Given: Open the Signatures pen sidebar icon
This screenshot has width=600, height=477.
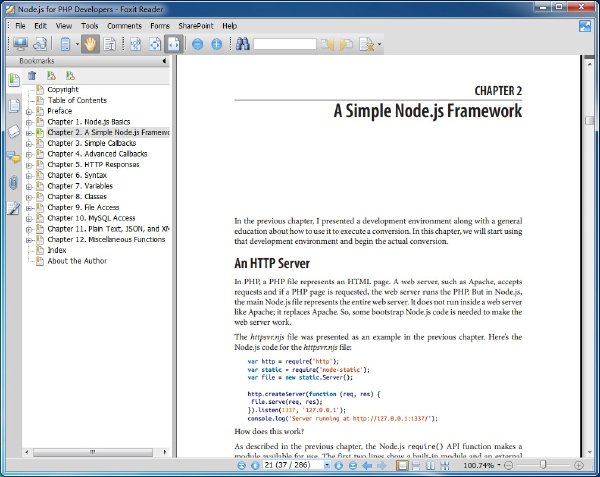Looking at the screenshot, I should click(x=13, y=208).
